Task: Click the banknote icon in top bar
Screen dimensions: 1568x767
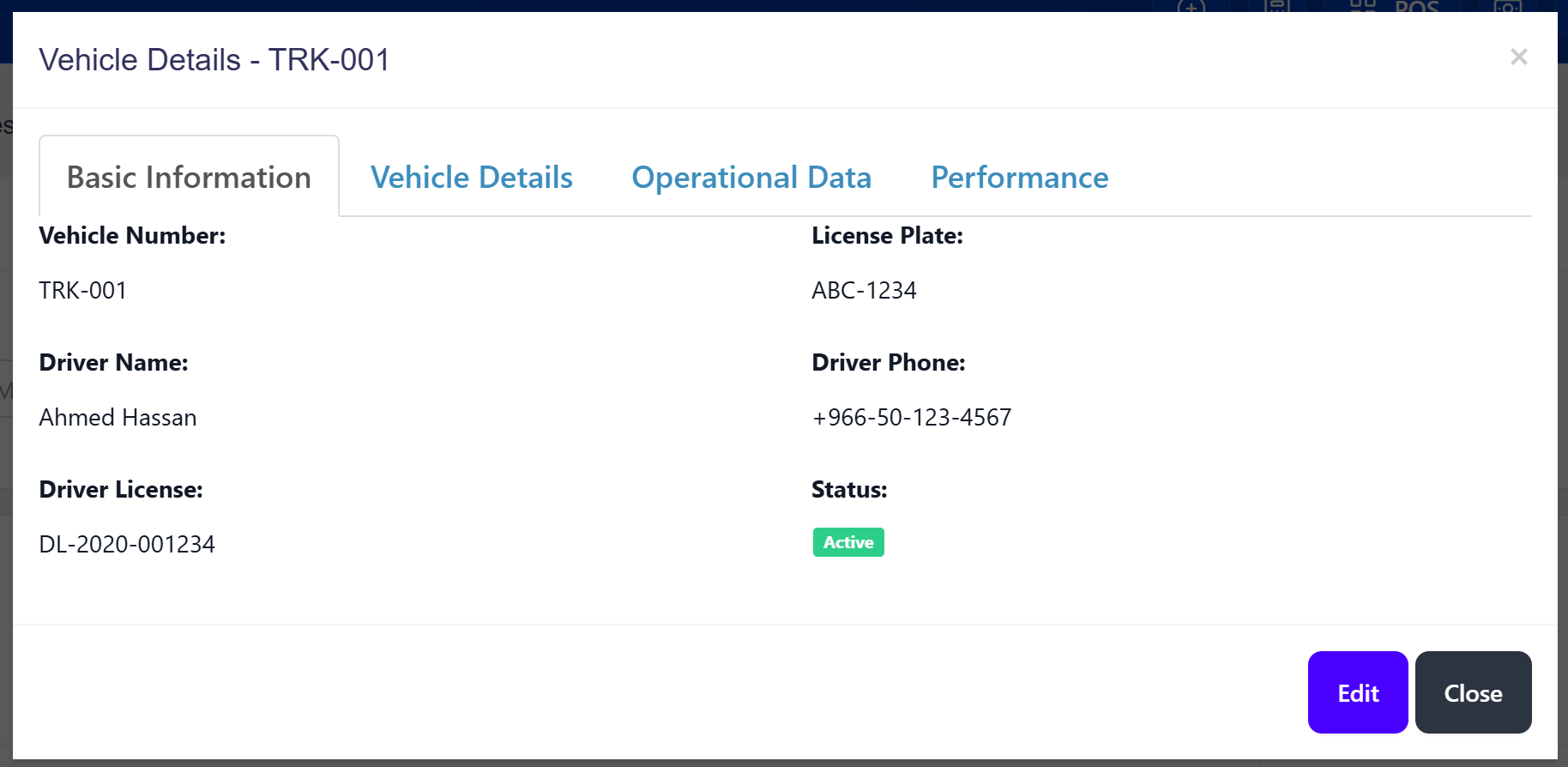Action: pyautogui.click(x=1507, y=7)
